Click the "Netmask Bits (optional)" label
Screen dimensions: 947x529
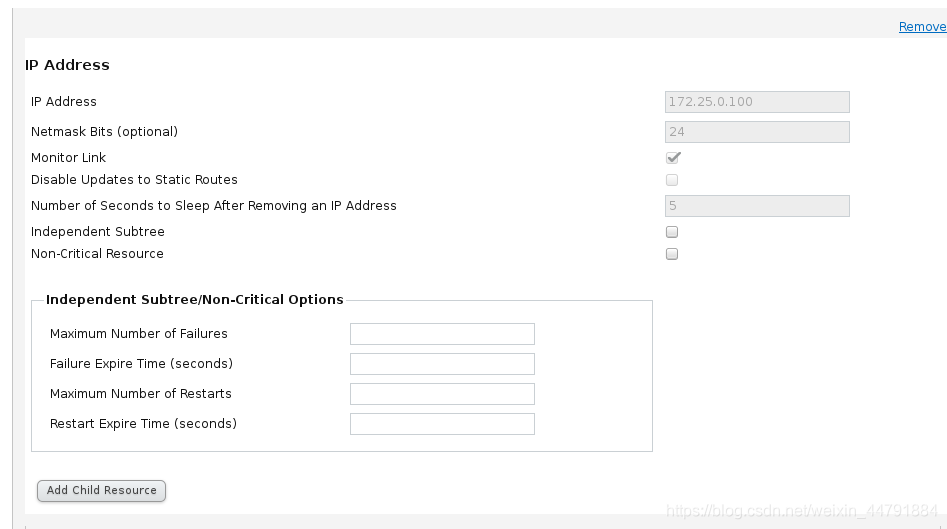click(104, 132)
